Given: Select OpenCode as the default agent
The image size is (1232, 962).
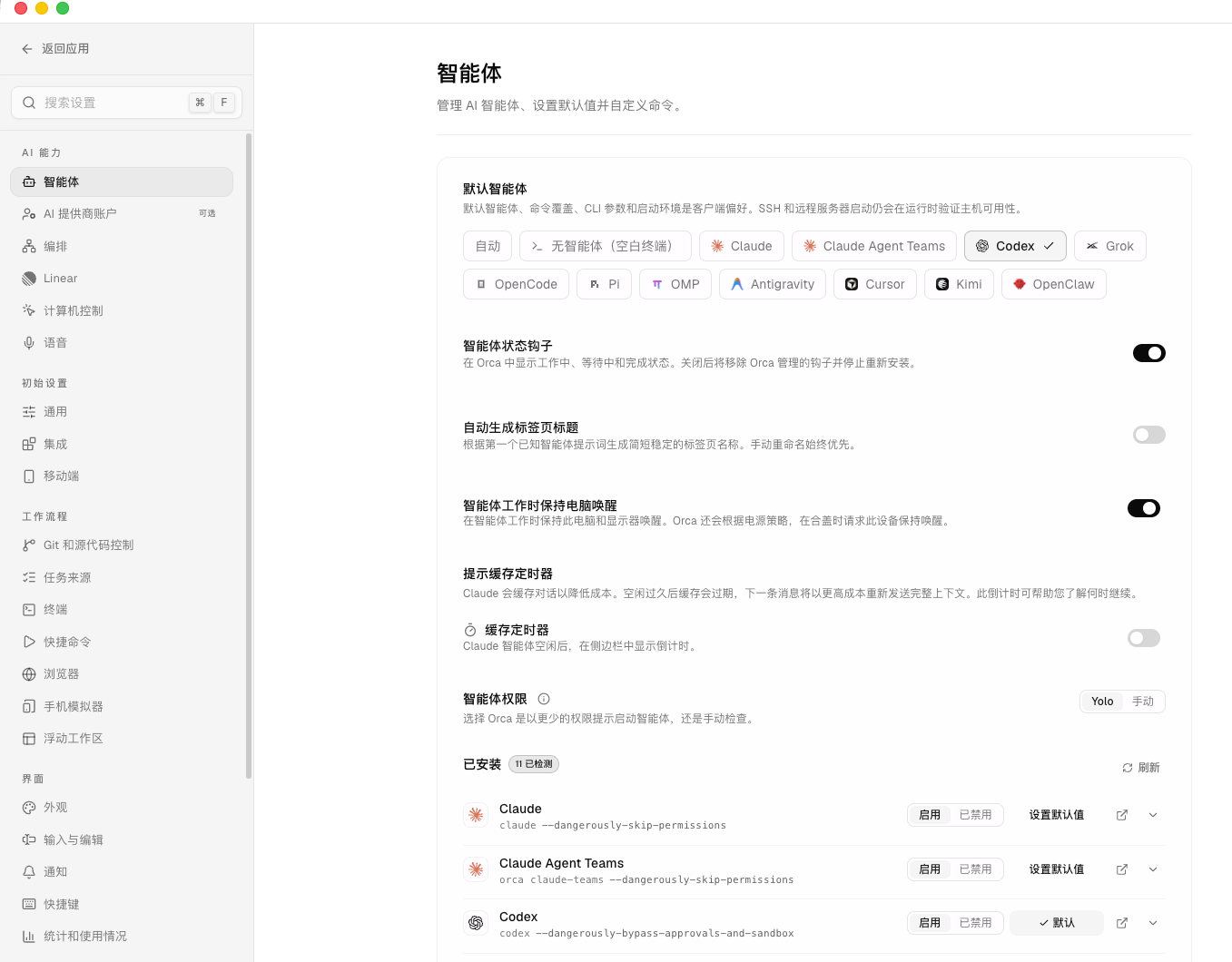Looking at the screenshot, I should (x=516, y=284).
